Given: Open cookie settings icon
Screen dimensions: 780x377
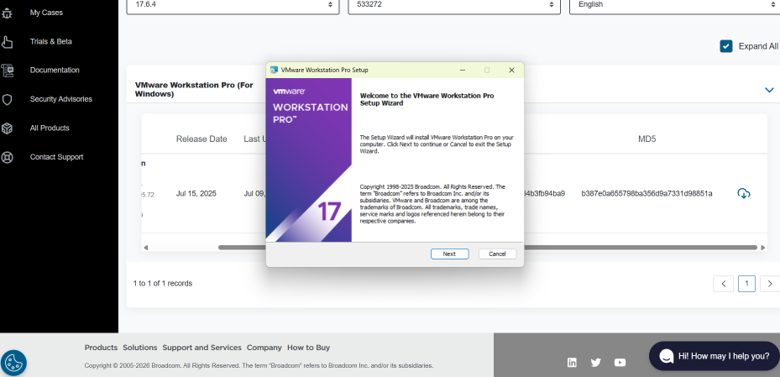Looking at the screenshot, I should click(x=14, y=363).
